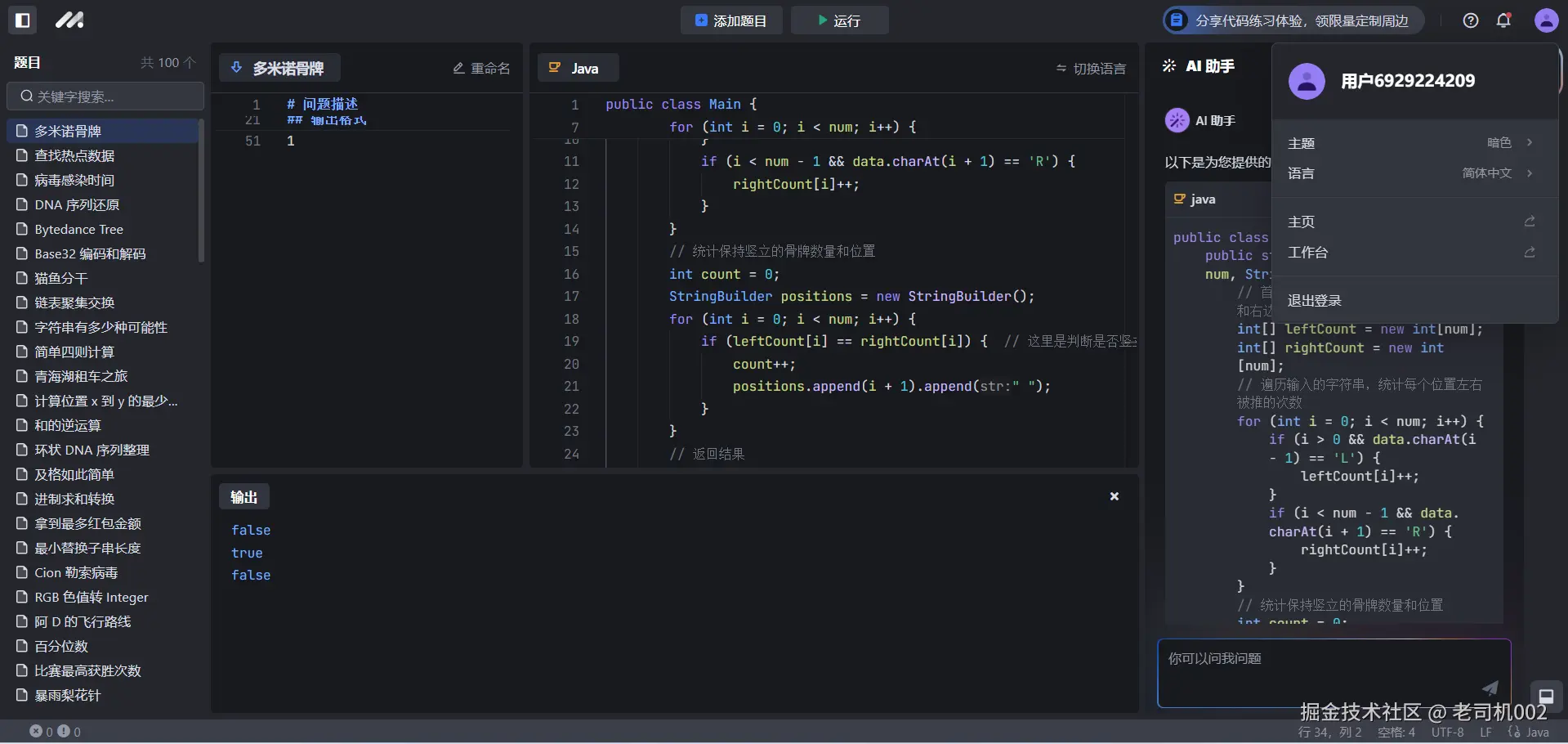Screen dimensions: 1568x744
Task: Click the error count icon in status bar
Action: (x=36, y=731)
